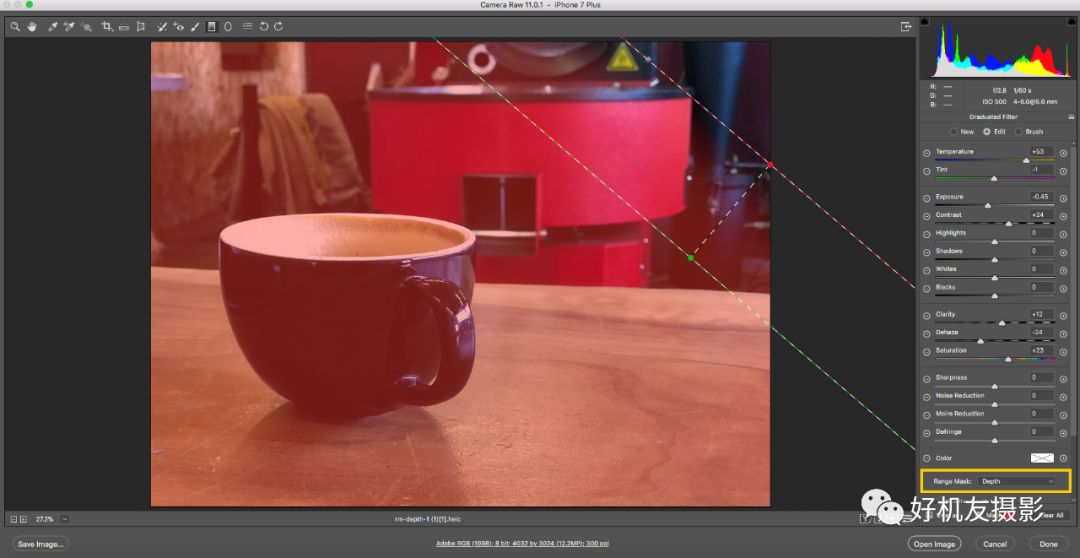Open the Range Mask dropdown
1080x558 pixels.
[x=1017, y=482]
